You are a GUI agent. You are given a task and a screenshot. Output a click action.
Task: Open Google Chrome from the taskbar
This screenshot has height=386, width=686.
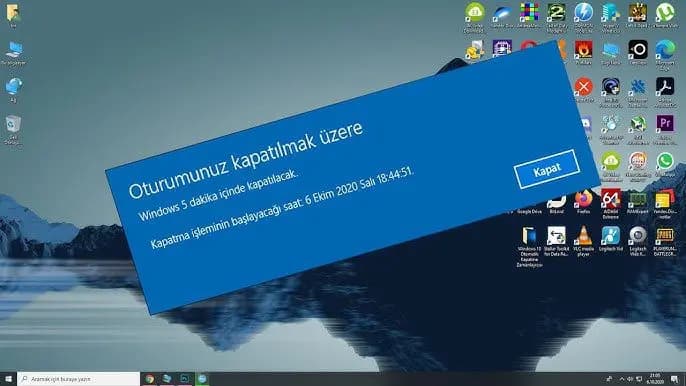[150, 379]
